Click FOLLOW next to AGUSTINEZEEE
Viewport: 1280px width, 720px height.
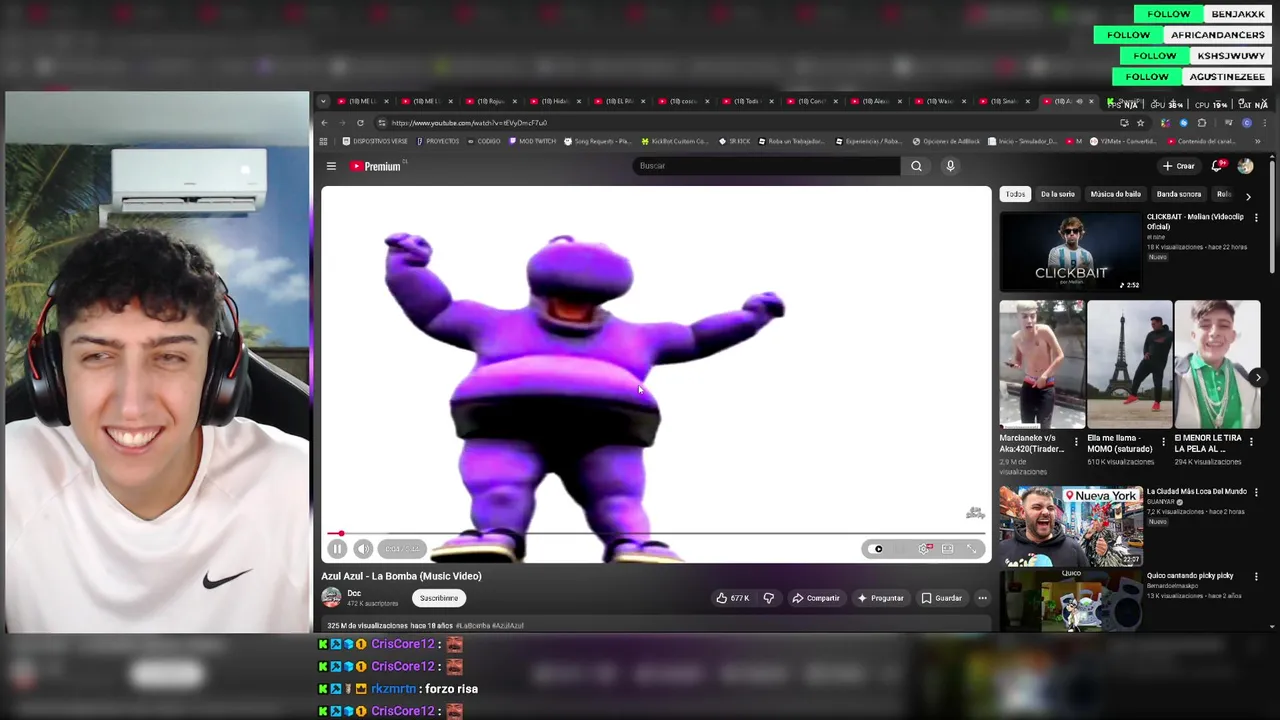pyautogui.click(x=1147, y=77)
